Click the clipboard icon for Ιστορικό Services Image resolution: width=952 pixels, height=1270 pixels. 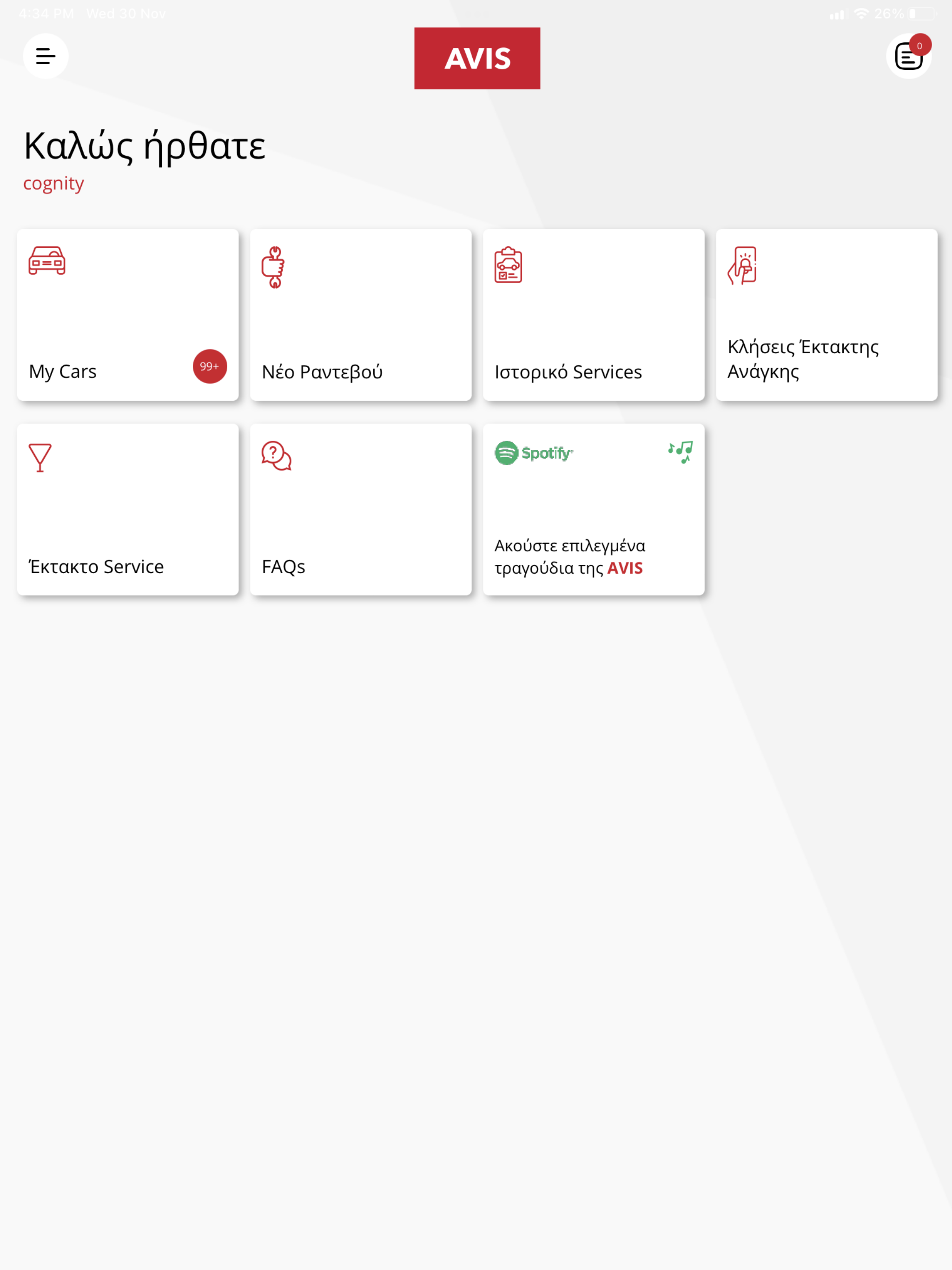(508, 265)
